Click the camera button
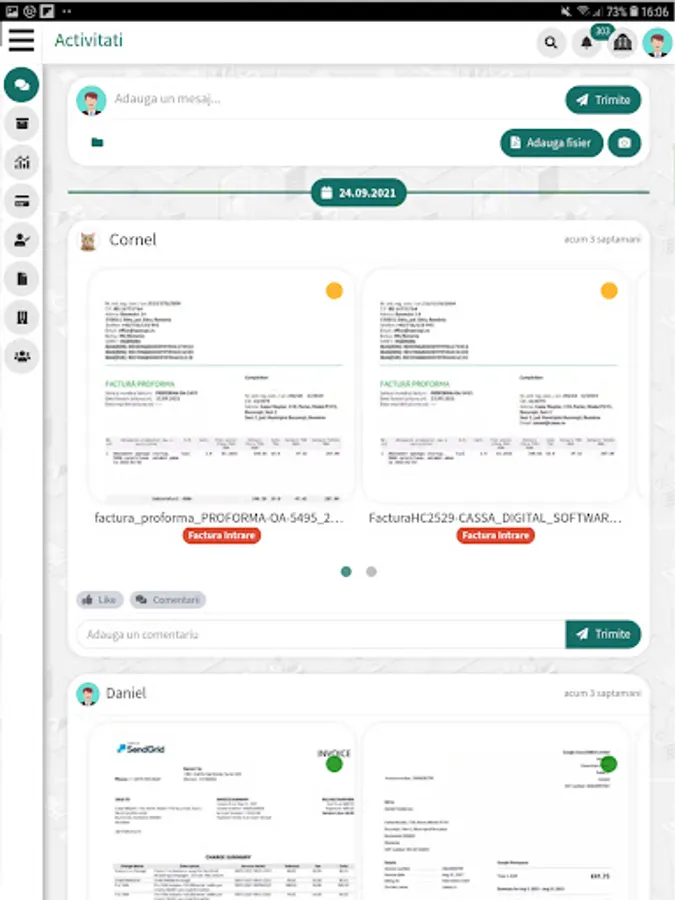The width and height of the screenshot is (675, 900). 624,143
